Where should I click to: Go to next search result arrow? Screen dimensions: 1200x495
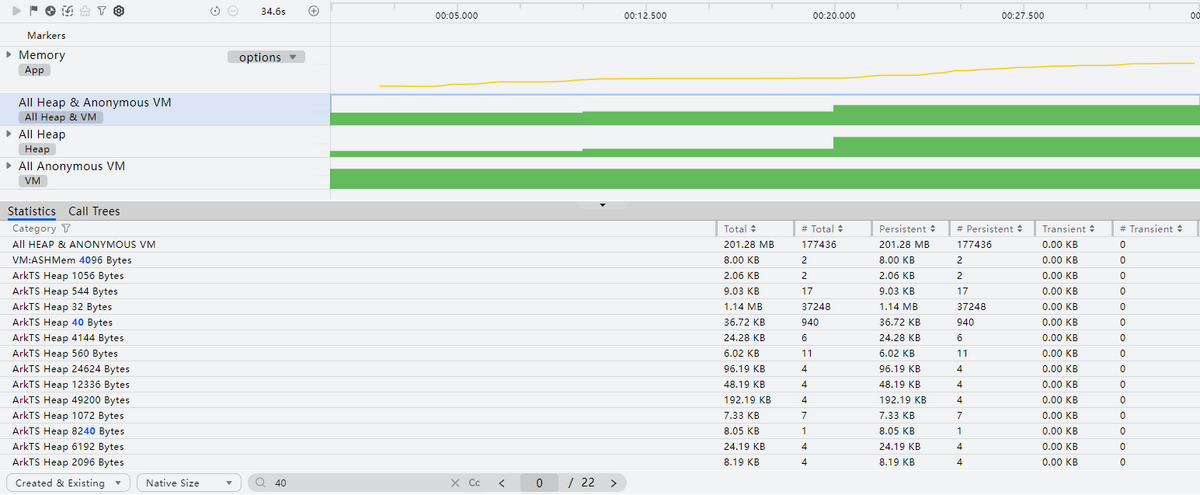[x=613, y=483]
